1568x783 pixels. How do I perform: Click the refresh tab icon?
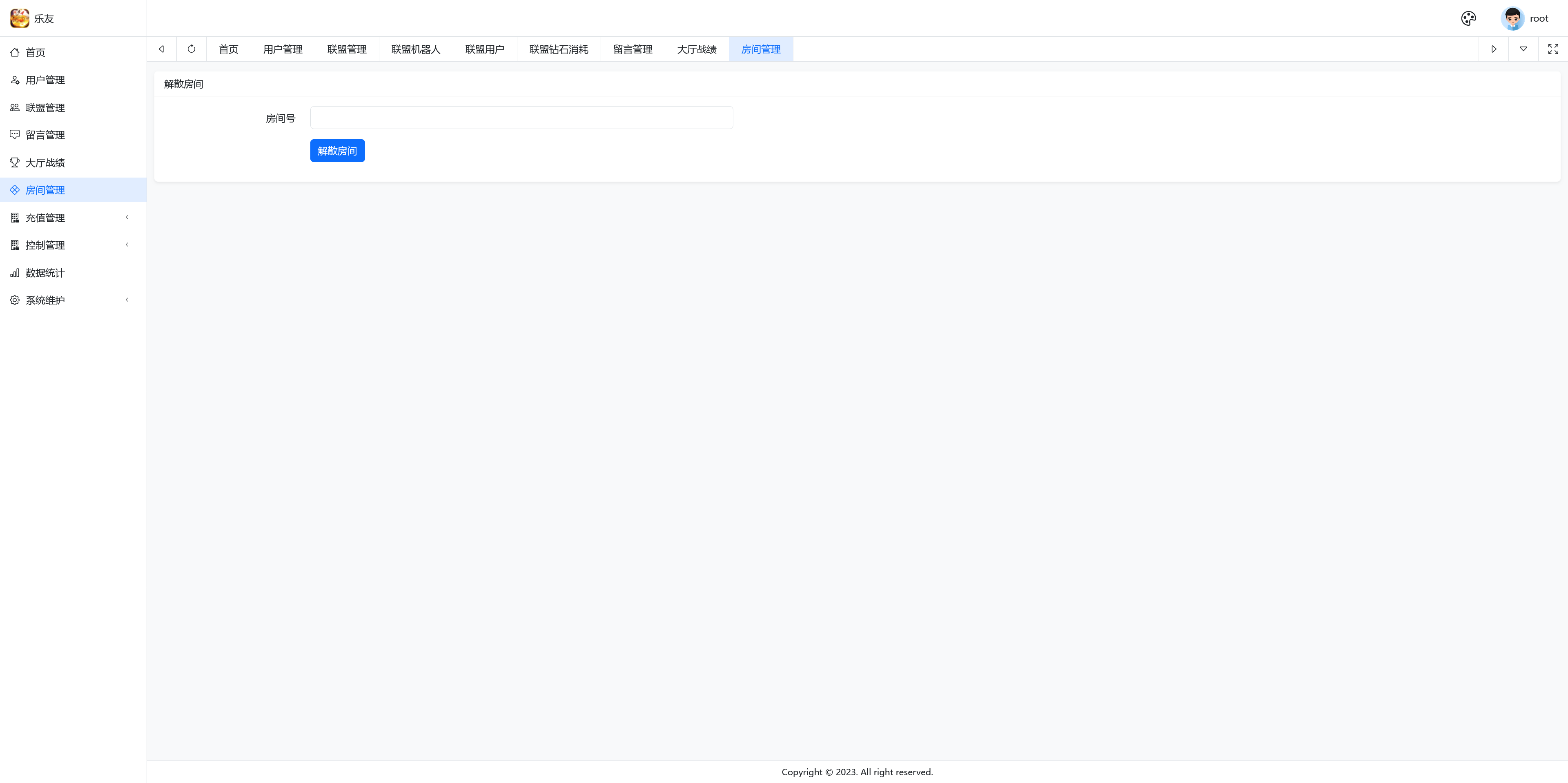[191, 49]
